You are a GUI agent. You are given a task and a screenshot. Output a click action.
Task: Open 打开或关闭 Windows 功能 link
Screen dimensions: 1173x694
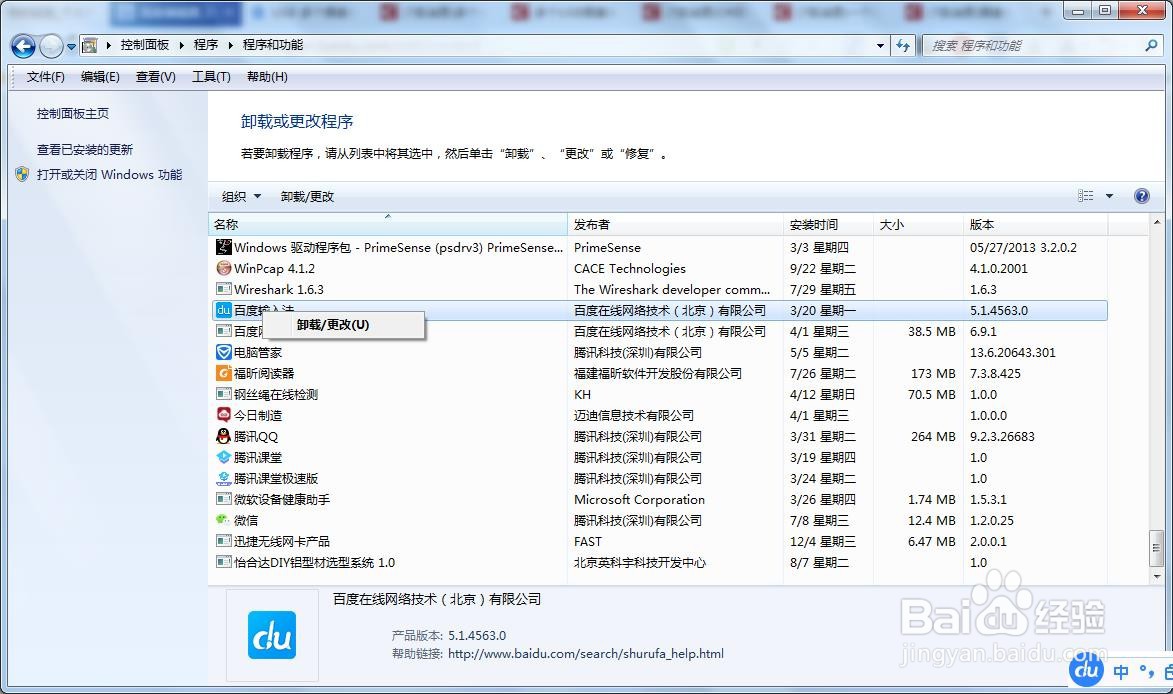point(109,174)
